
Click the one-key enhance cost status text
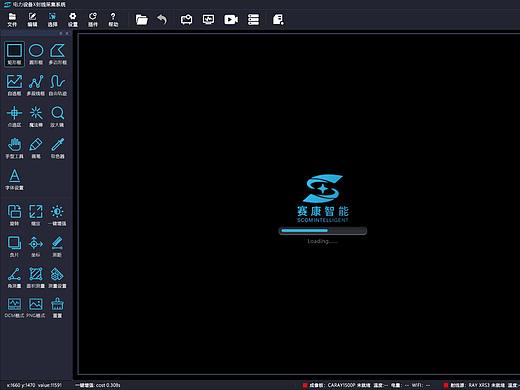pyautogui.click(x=98, y=385)
